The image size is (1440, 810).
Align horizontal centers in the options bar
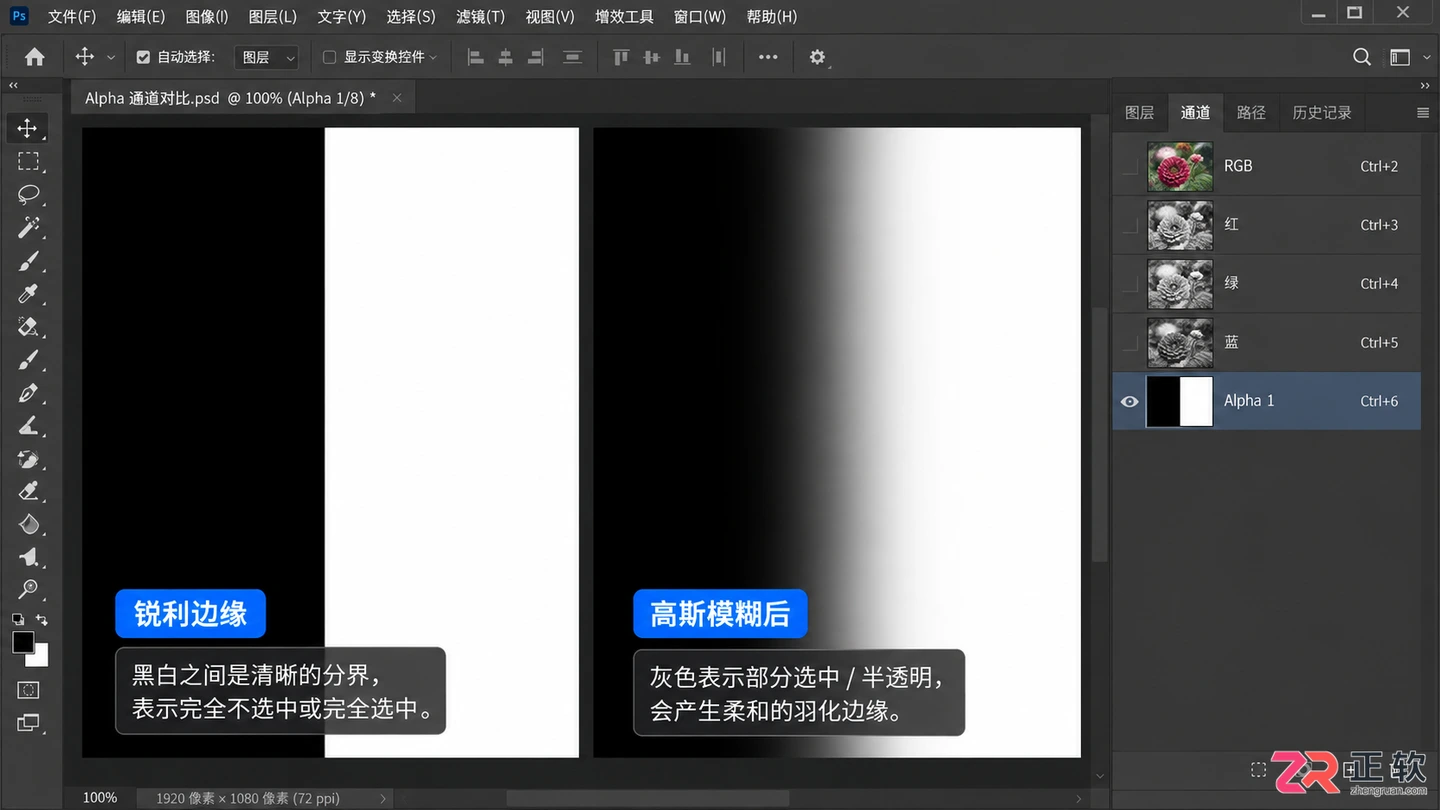tap(506, 58)
